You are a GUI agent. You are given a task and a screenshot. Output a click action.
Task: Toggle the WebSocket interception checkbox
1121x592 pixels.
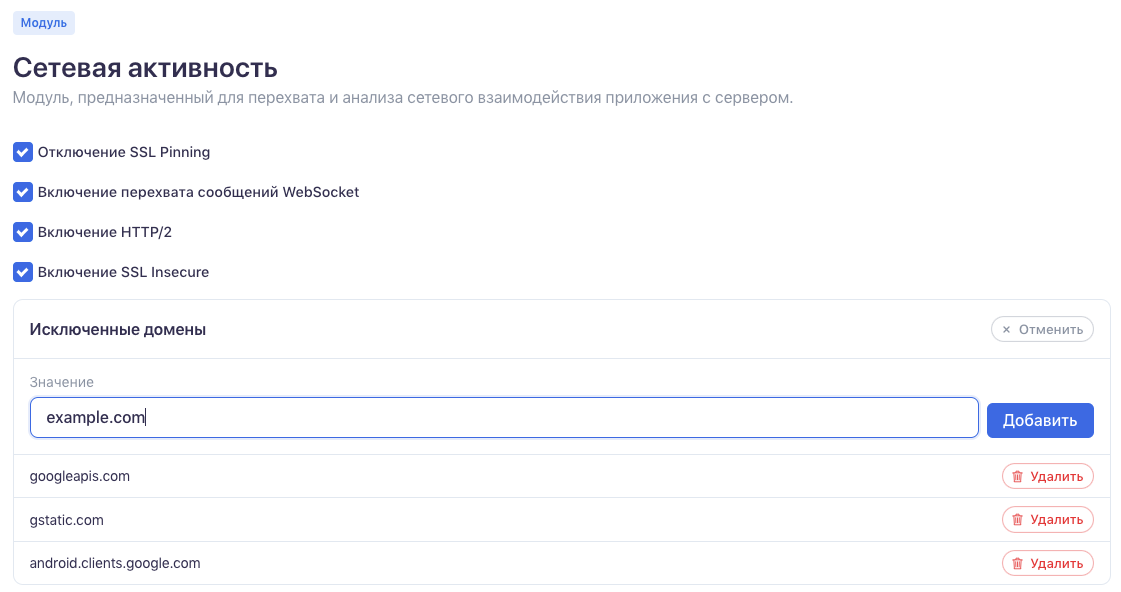coord(23,192)
